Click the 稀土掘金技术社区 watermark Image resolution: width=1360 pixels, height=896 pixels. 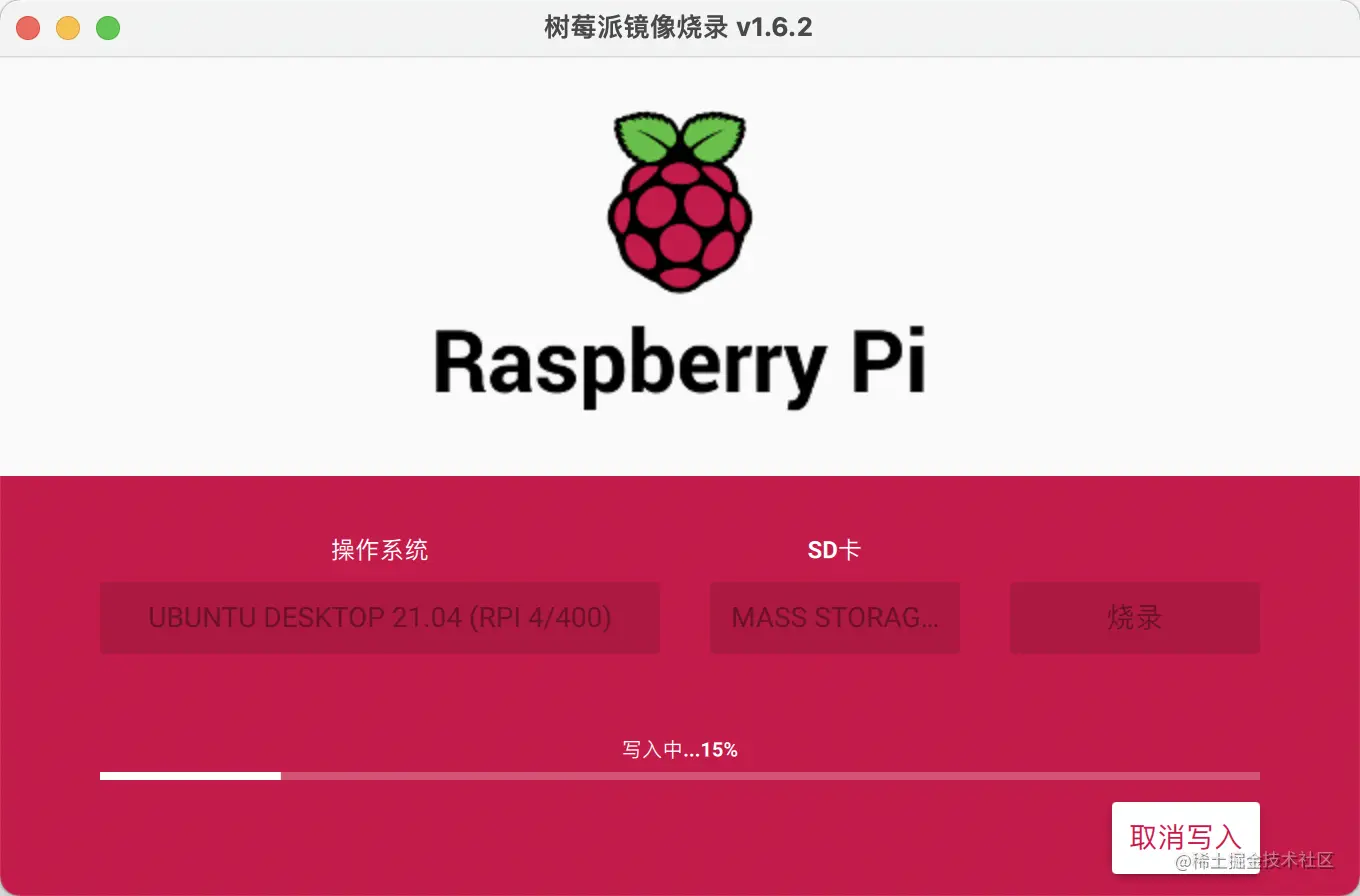click(x=1254, y=861)
